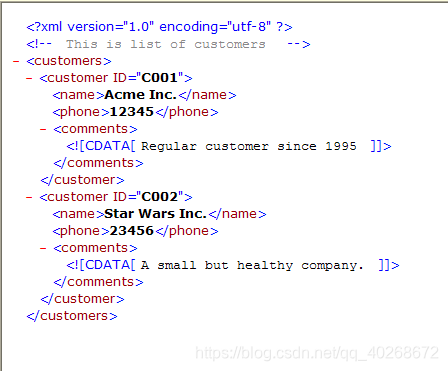The image size is (448, 371).
Task: Collapse the customer C001 node
Action: tap(29, 78)
